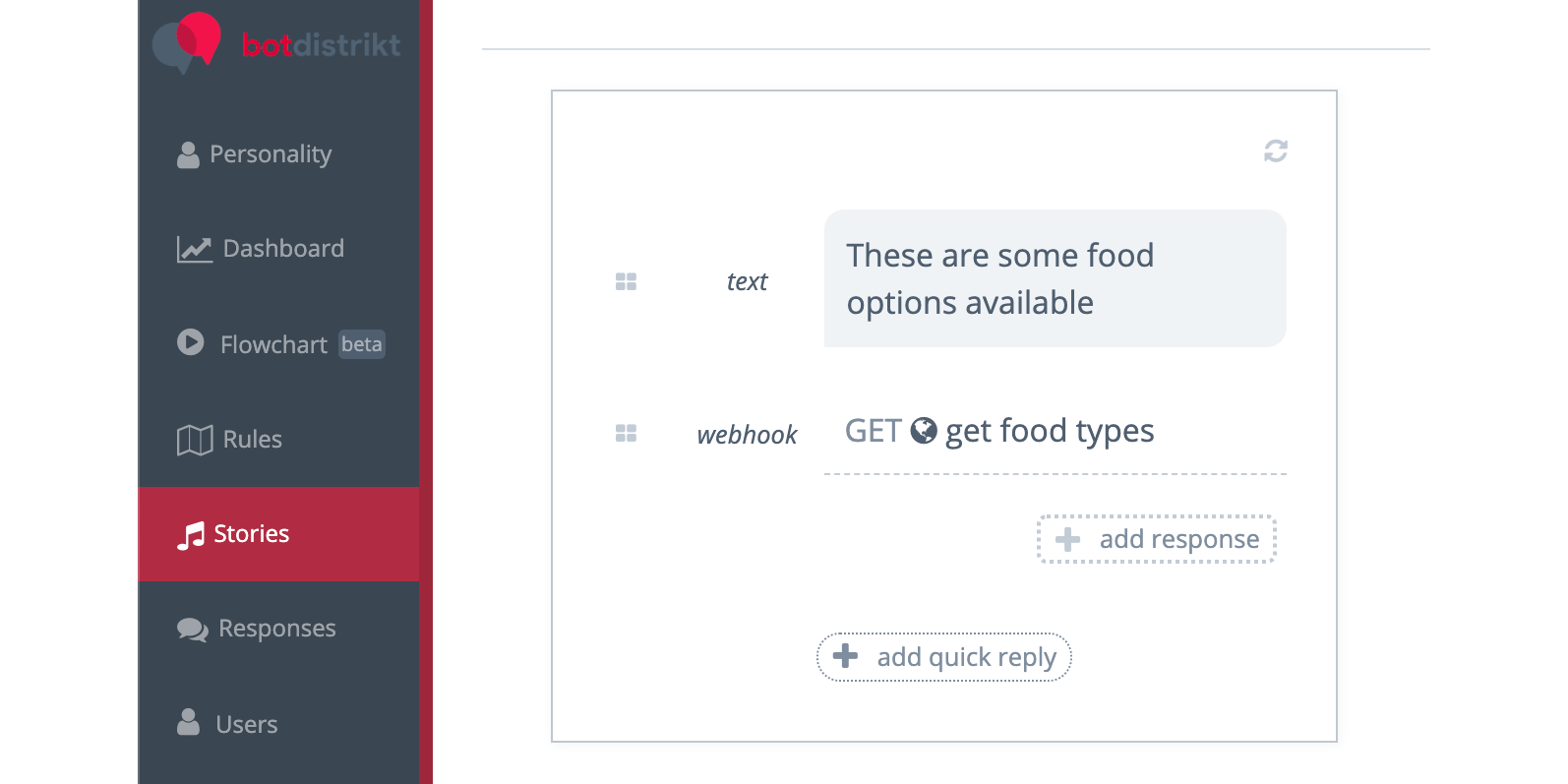The width and height of the screenshot is (1568, 784).
Task: Navigate to the Responses section
Action: point(276,629)
